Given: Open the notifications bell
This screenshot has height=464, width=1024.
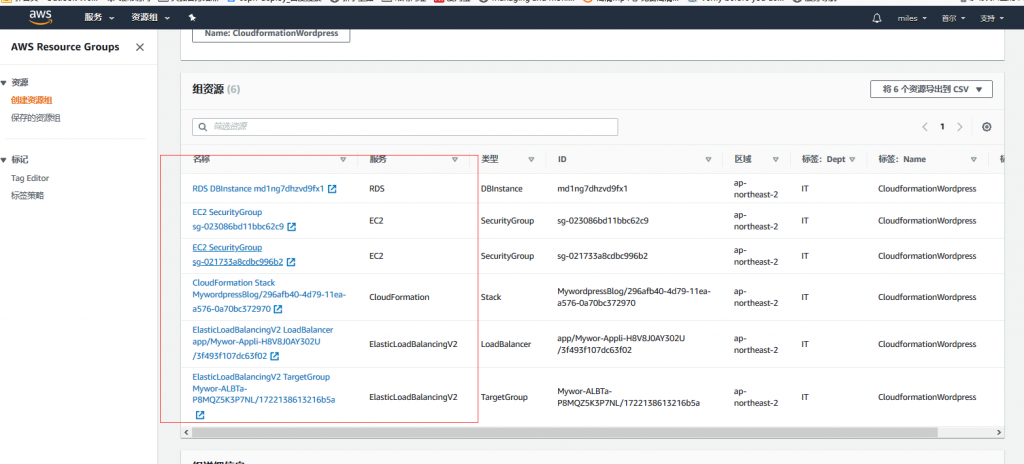Looking at the screenshot, I should pyautogui.click(x=876, y=18).
